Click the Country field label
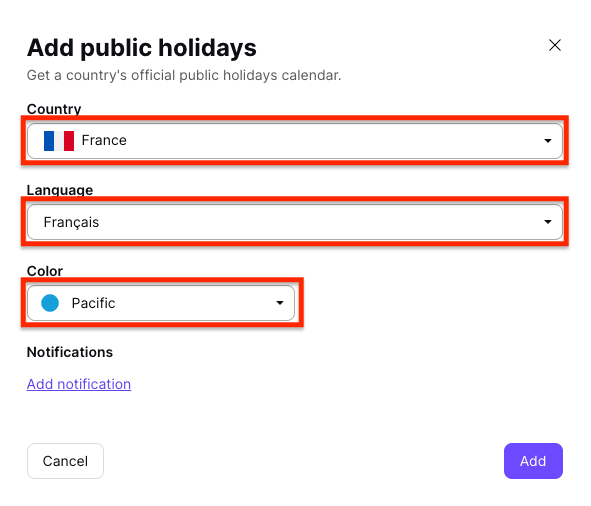 click(54, 109)
